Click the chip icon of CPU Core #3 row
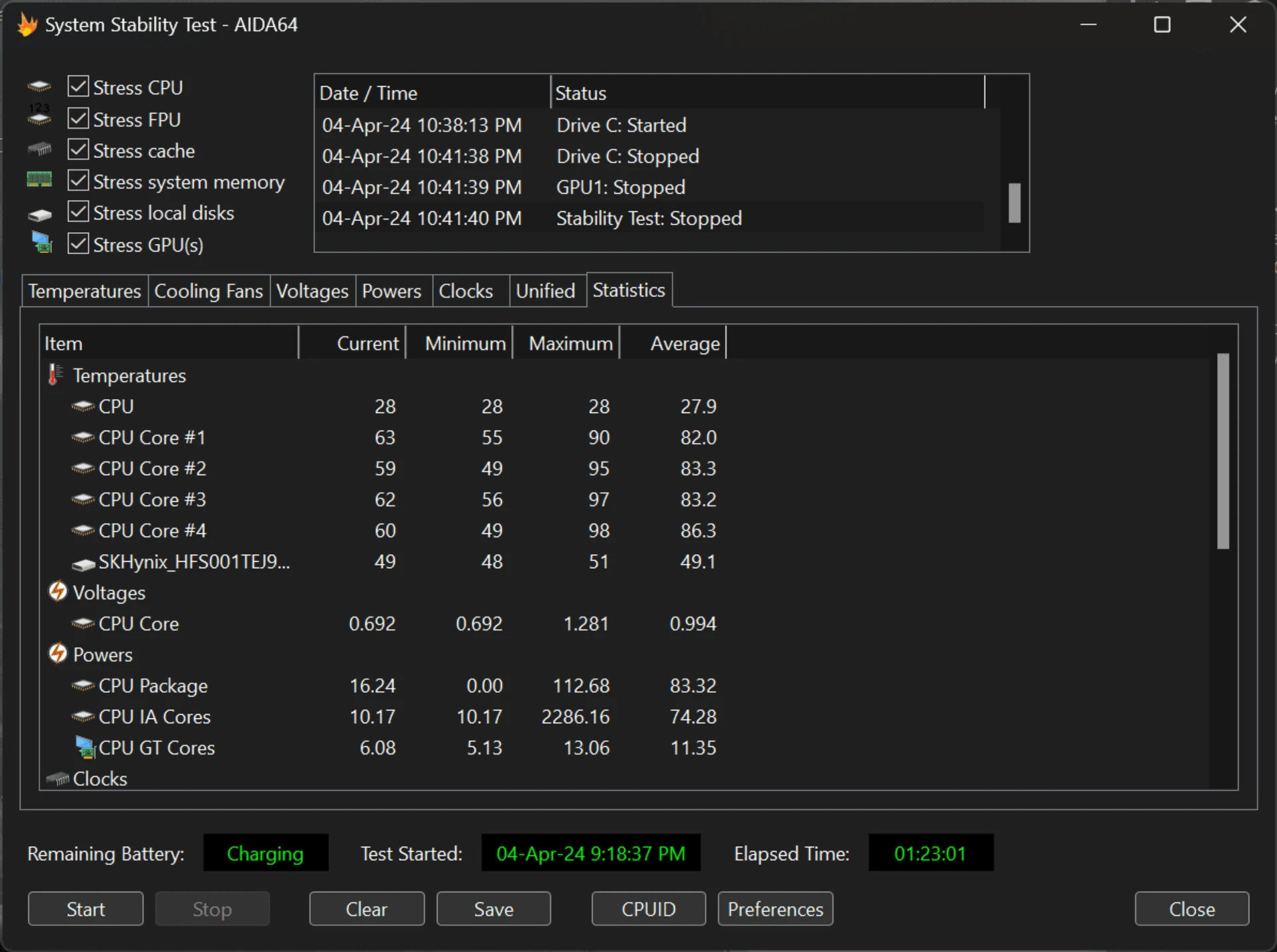 [83, 499]
